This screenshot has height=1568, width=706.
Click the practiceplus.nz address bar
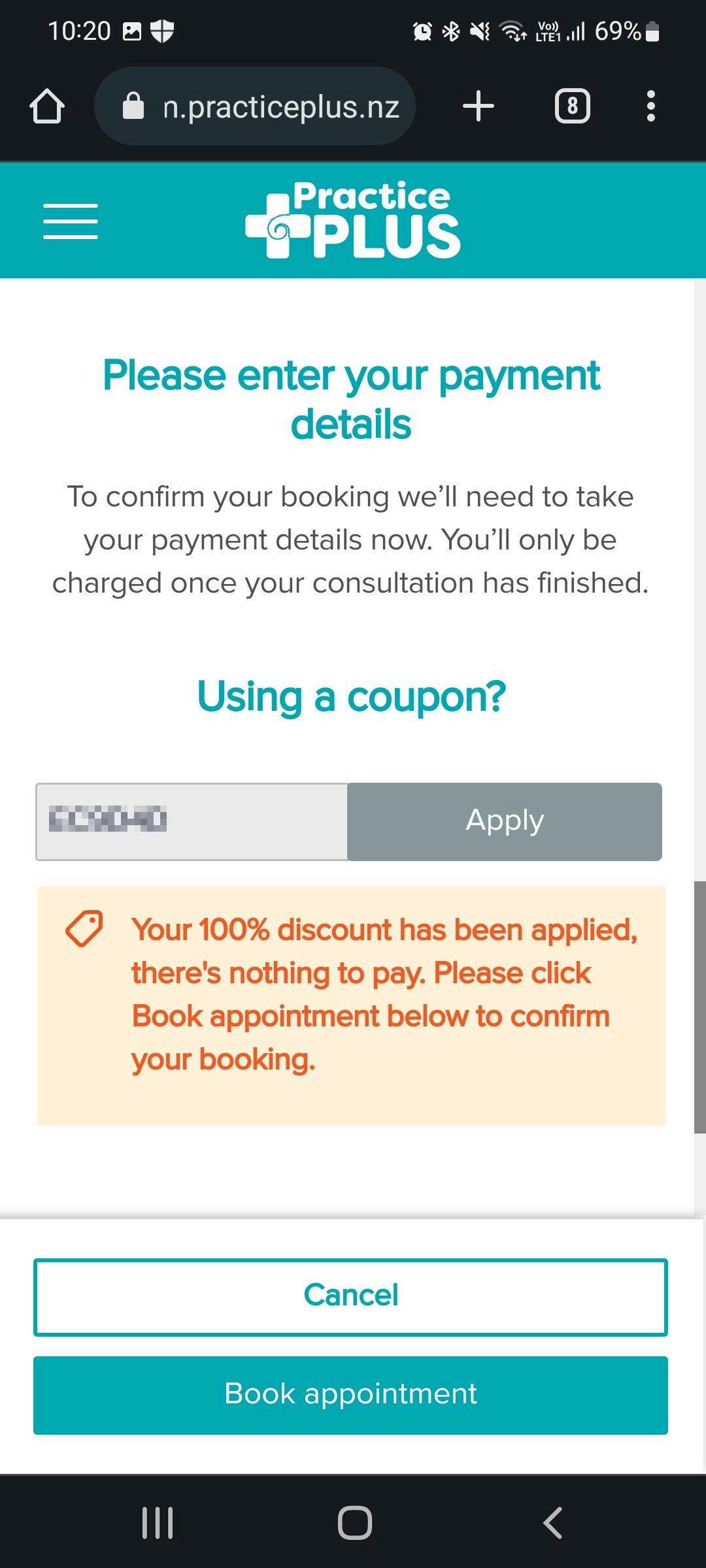click(256, 106)
